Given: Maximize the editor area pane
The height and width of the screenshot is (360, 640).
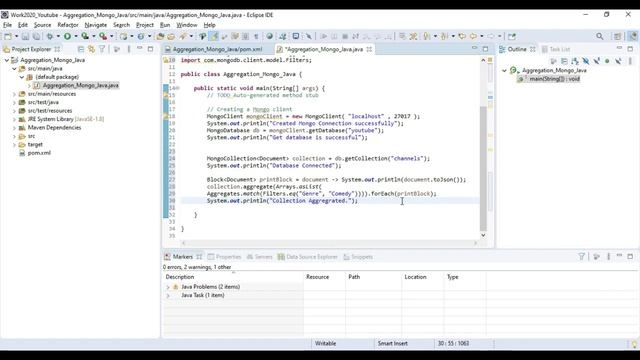Looking at the screenshot, I should pyautogui.click(x=485, y=49).
